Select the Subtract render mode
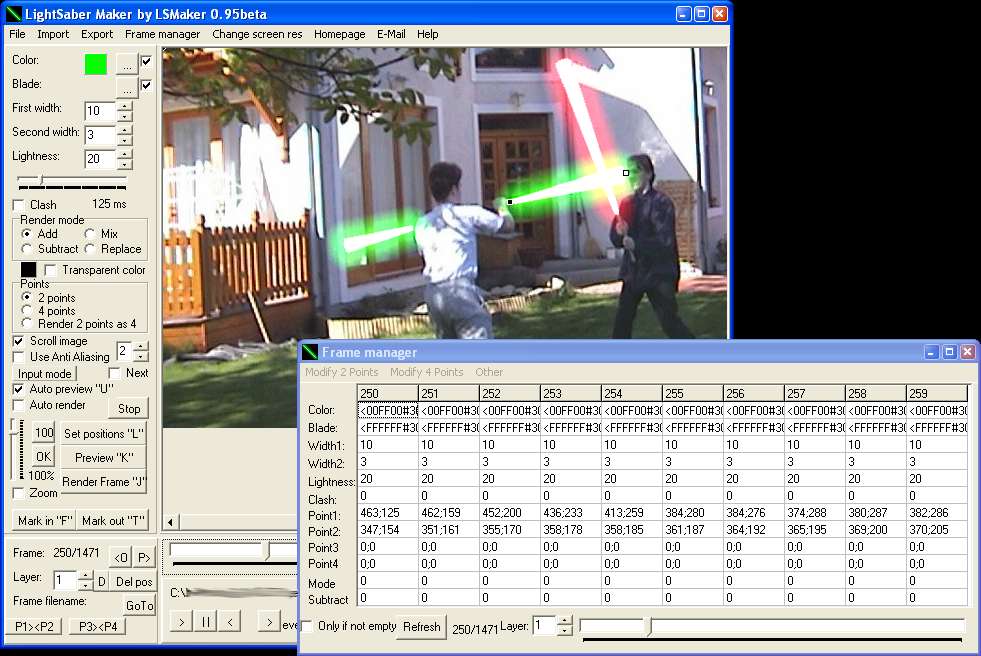The image size is (981, 656). point(26,248)
